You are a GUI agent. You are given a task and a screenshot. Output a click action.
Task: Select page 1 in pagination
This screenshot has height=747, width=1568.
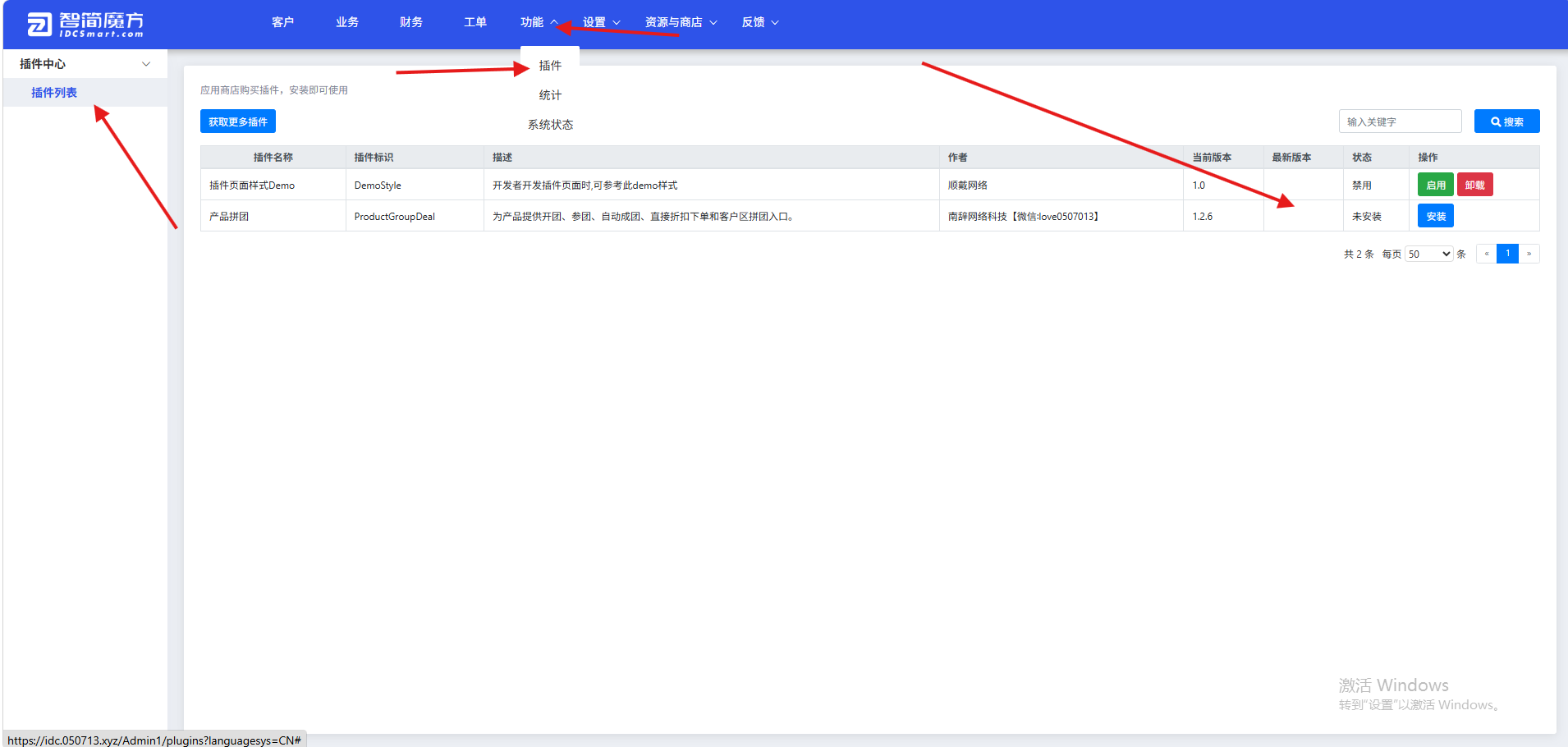click(1507, 254)
